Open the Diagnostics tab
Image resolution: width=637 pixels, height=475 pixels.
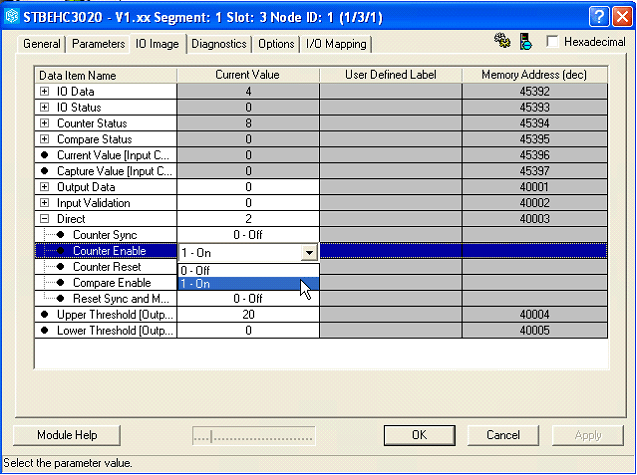219,44
